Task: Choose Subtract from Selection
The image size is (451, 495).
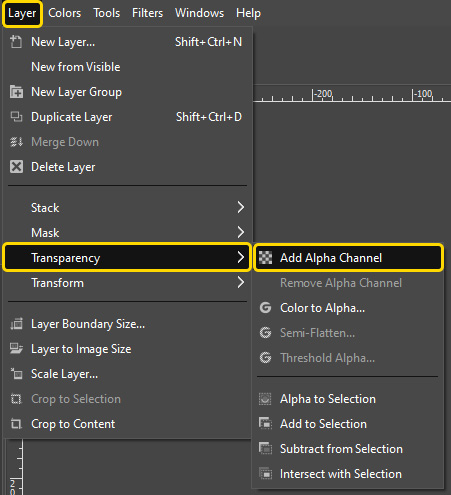Action: 341,449
